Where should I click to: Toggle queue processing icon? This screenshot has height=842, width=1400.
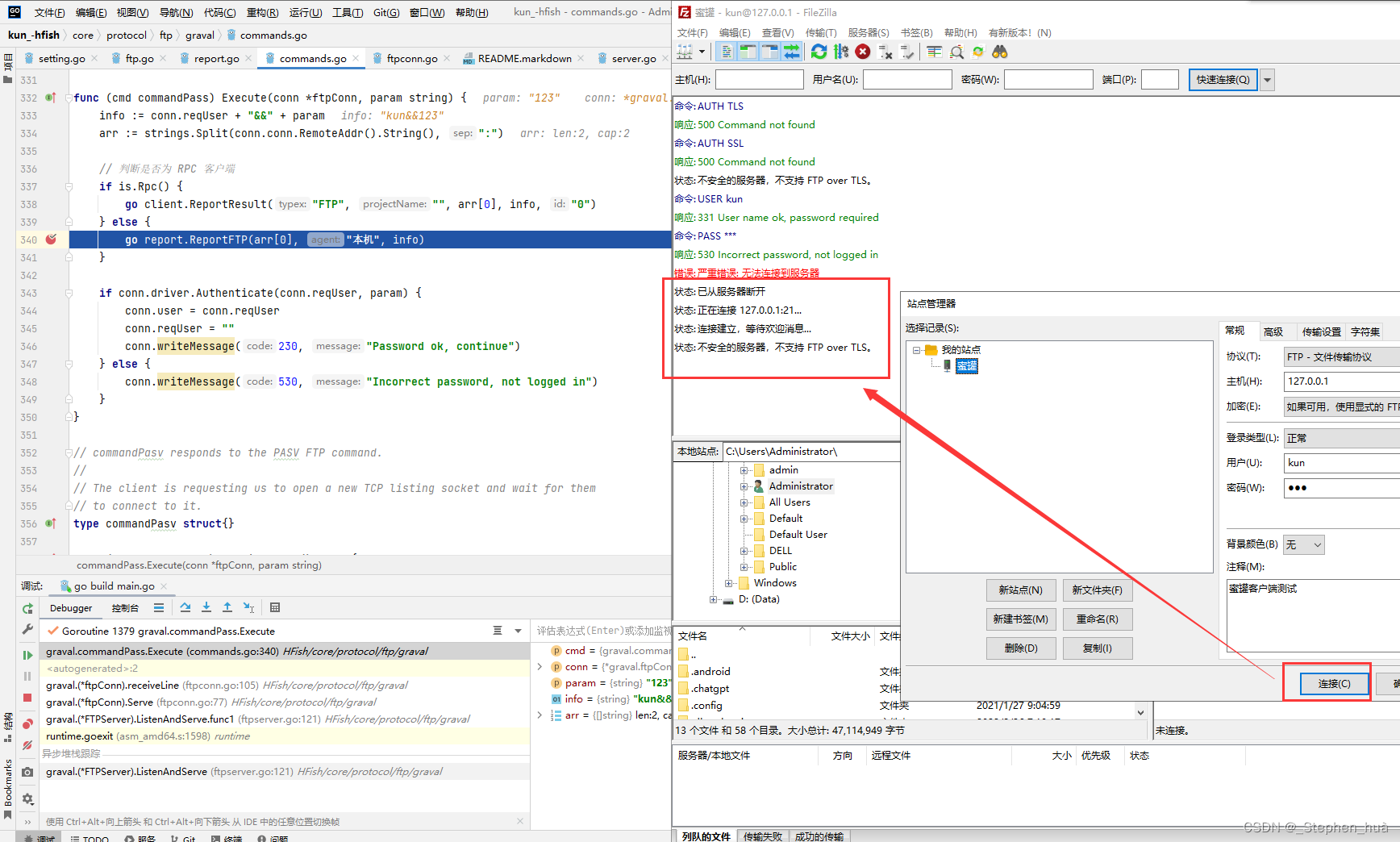point(841,52)
